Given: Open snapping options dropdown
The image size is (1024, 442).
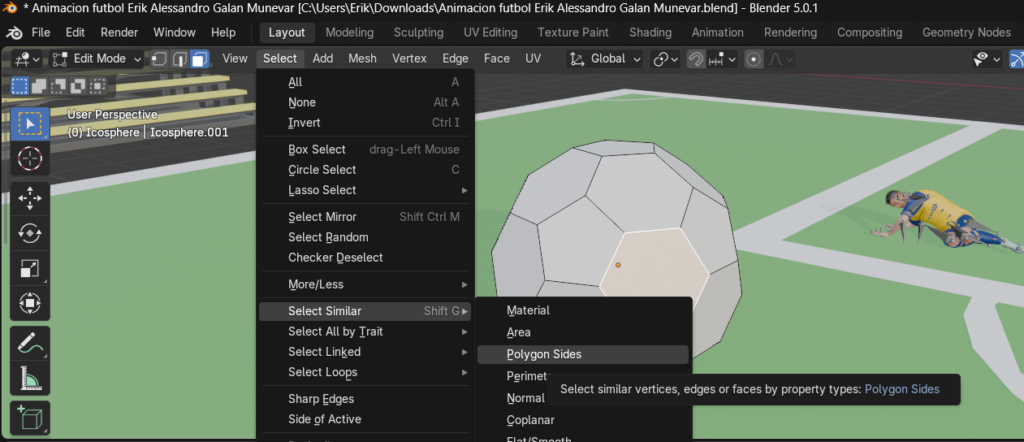Looking at the screenshot, I should point(722,59).
